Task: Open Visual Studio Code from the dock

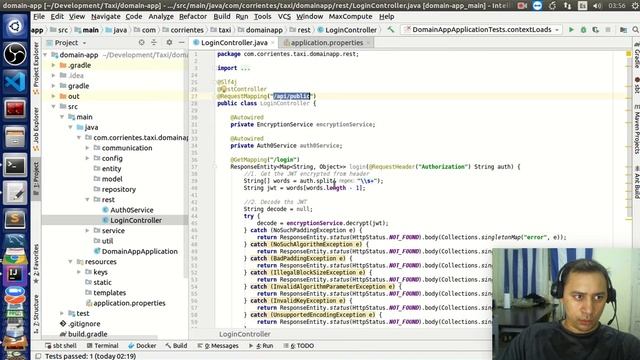Action: tap(15, 82)
